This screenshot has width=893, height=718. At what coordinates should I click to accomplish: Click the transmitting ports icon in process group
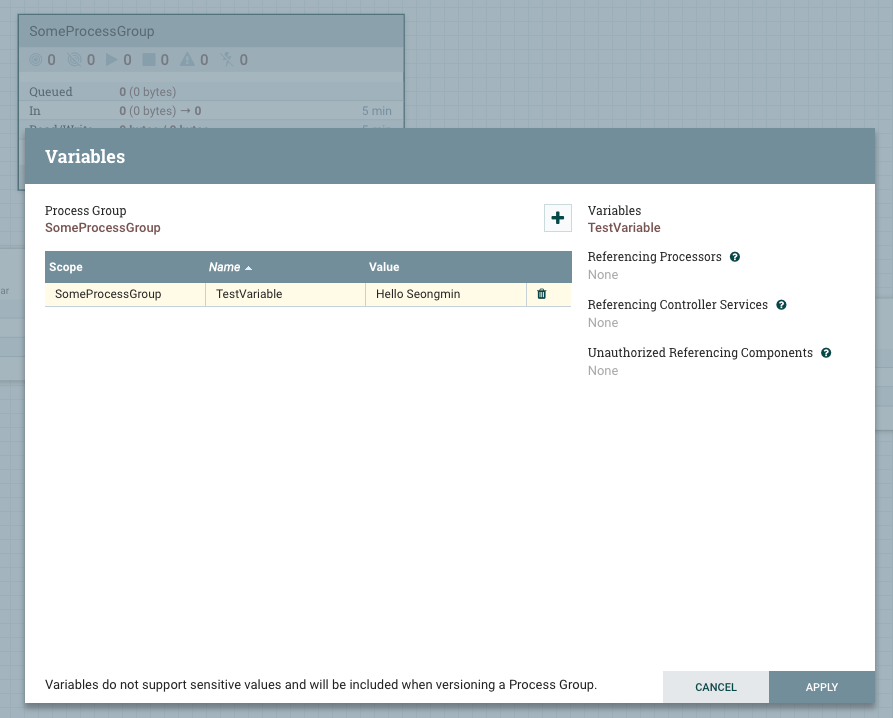pyautogui.click(x=35, y=60)
